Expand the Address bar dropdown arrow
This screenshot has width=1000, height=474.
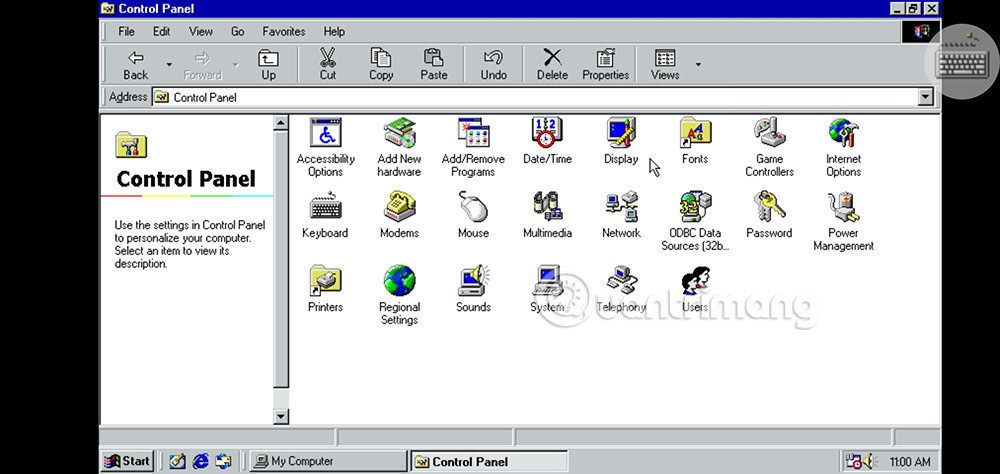925,98
